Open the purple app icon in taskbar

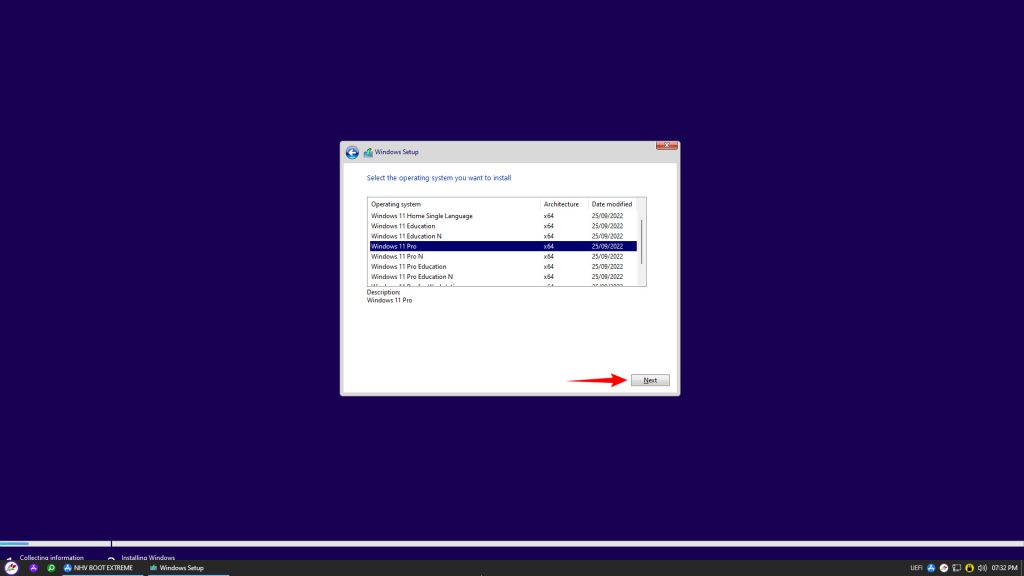click(33, 568)
